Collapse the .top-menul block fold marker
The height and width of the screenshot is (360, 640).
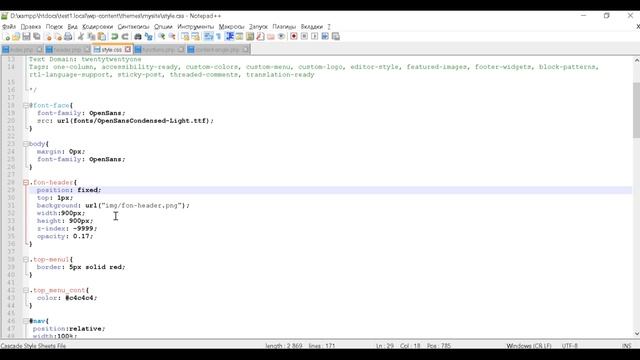point(26,259)
